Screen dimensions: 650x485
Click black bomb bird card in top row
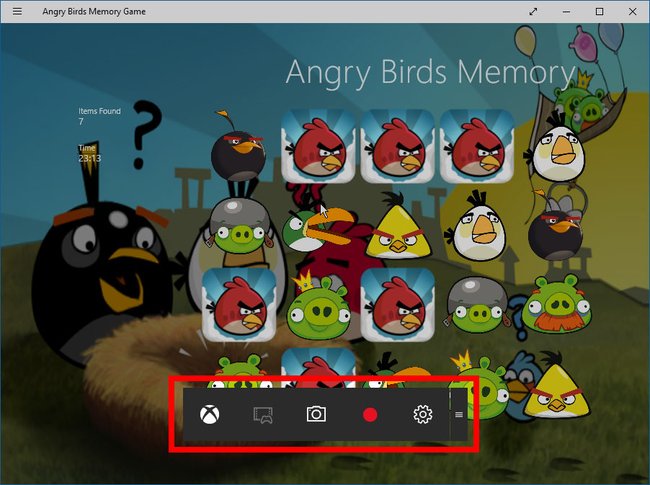[x=238, y=148]
